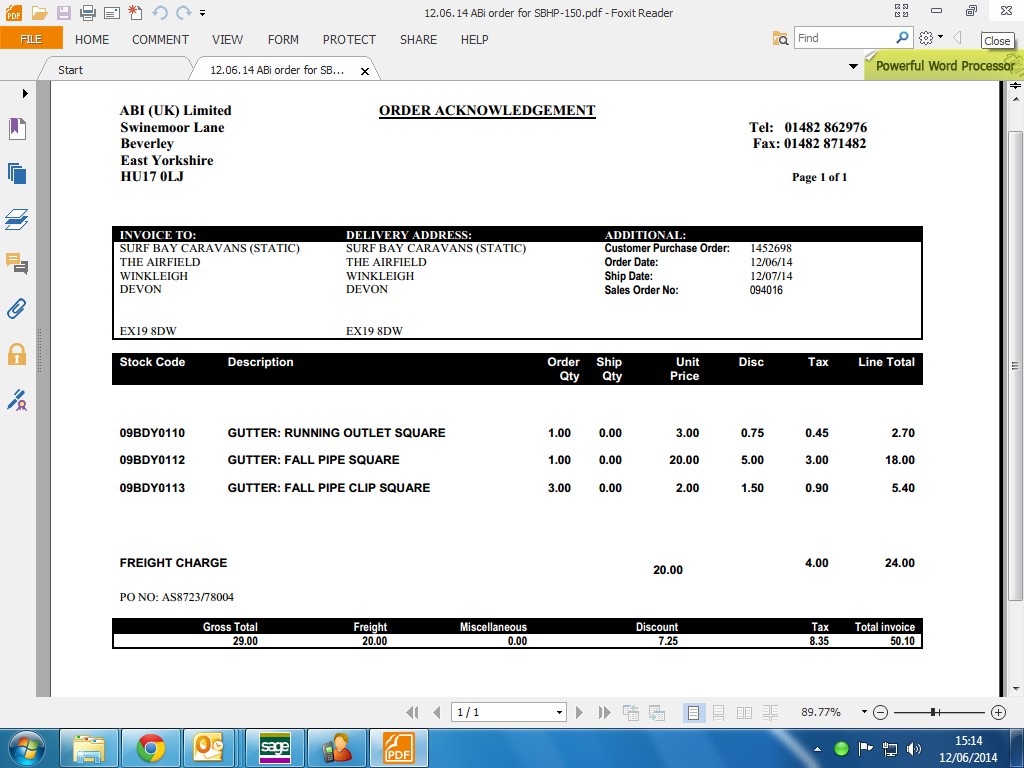This screenshot has height=768, width=1024.
Task: Open the page number dropdown
Action: coord(559,713)
